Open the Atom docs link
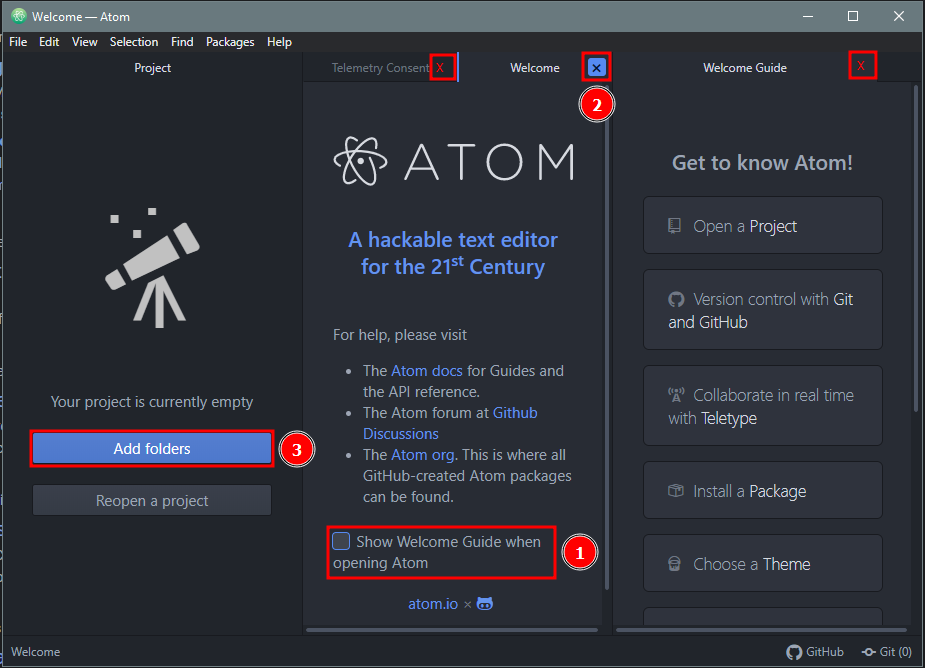 [427, 371]
